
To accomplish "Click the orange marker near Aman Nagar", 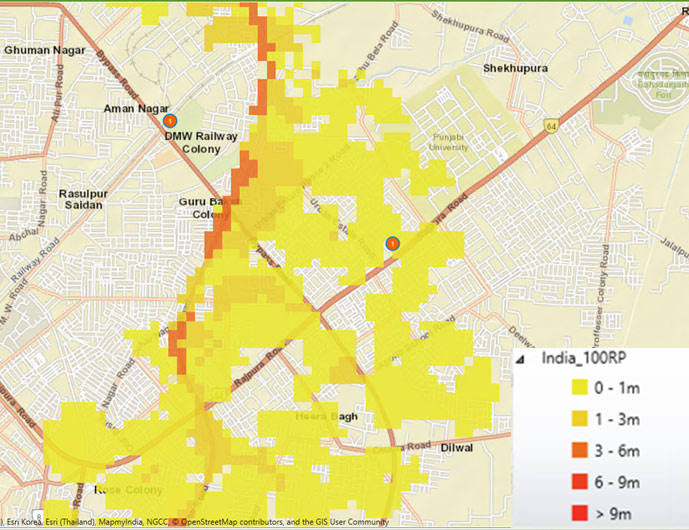I will [x=170, y=120].
